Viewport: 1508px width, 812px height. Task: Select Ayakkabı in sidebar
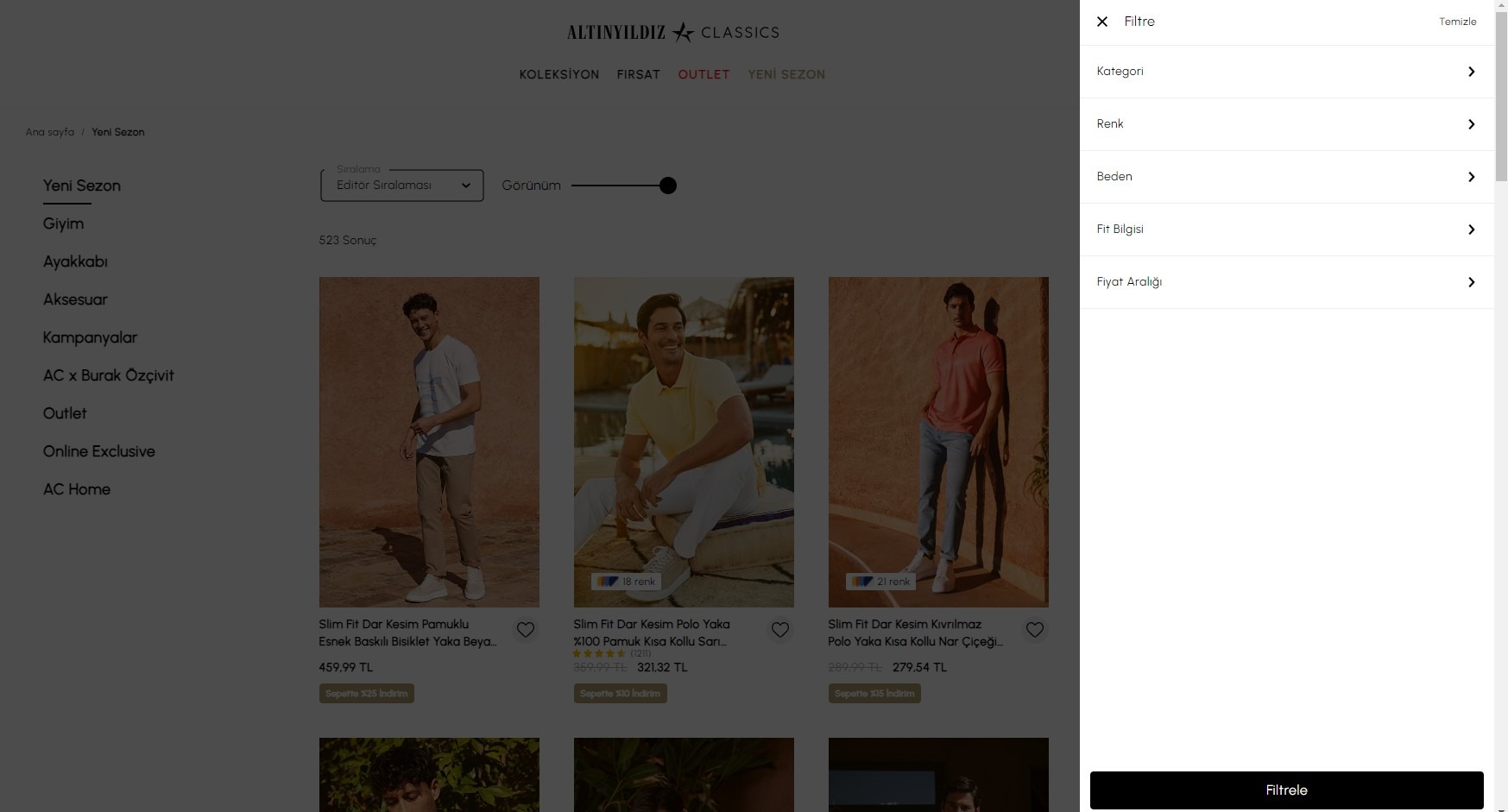[75, 262]
